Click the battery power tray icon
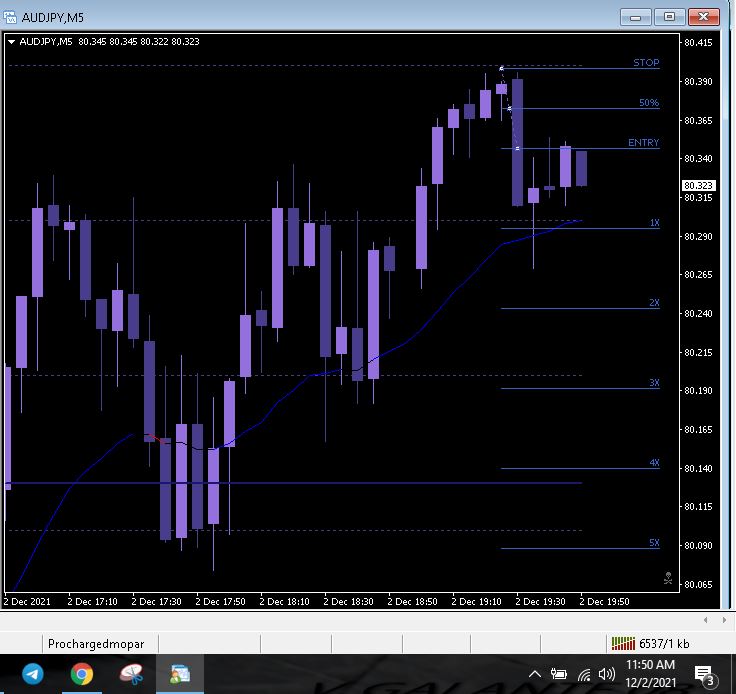 (x=559, y=675)
